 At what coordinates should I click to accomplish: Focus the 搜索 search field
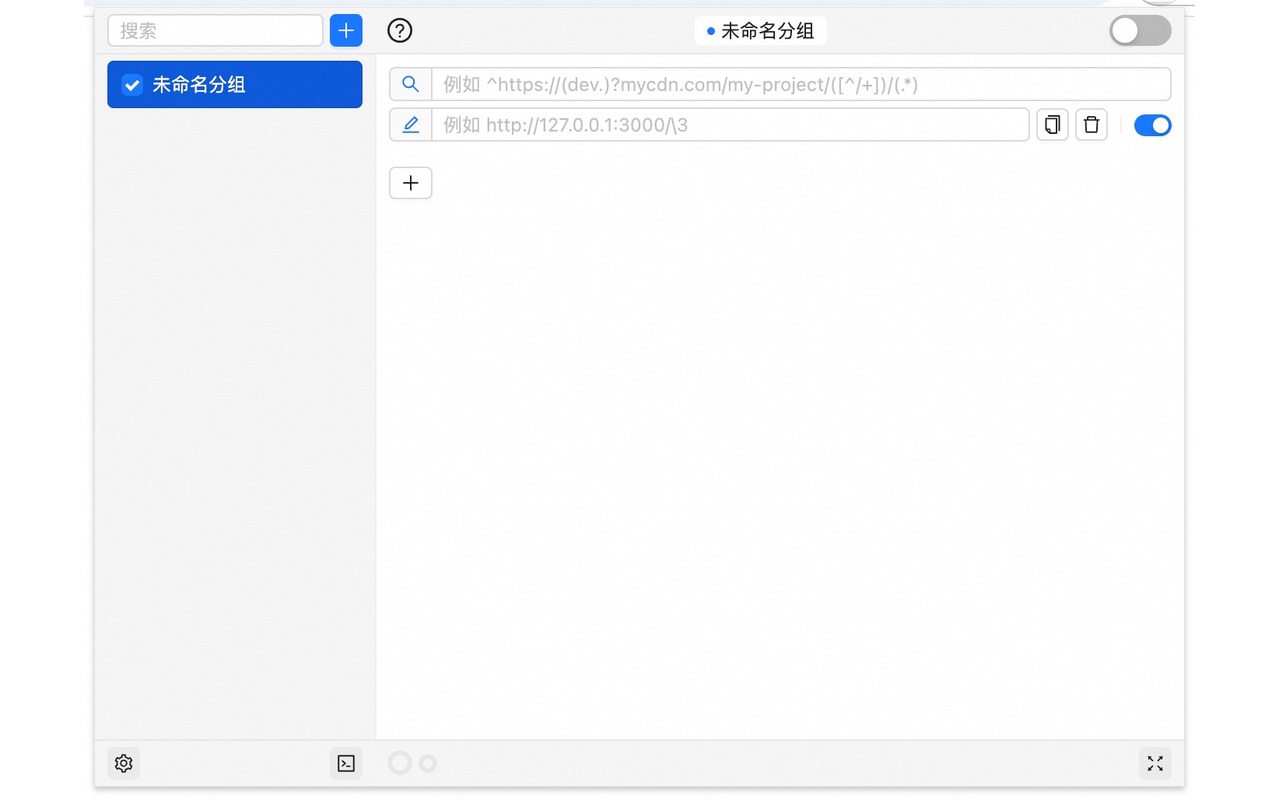pyautogui.click(x=215, y=31)
